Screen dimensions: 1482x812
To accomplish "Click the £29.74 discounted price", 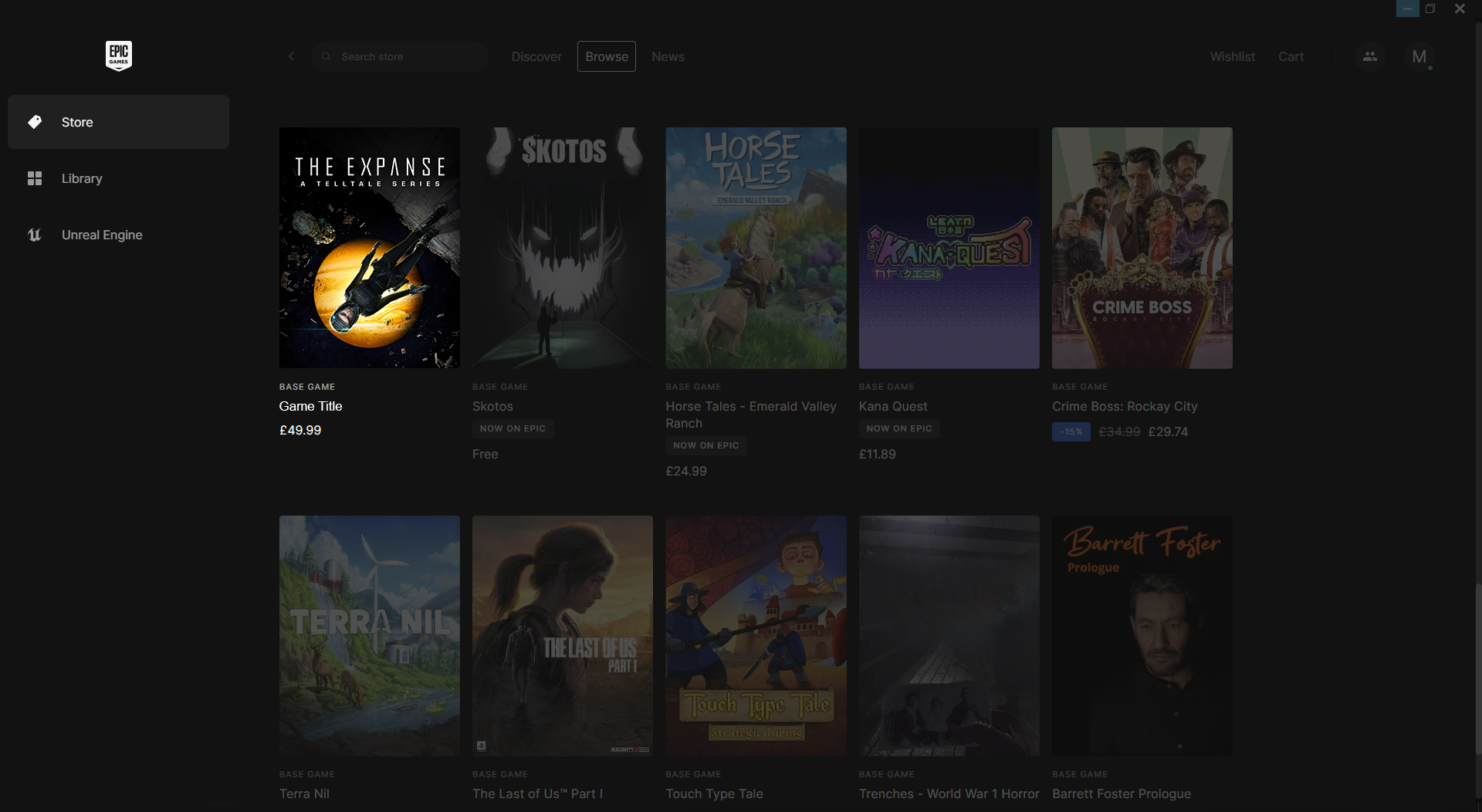I will [1168, 431].
